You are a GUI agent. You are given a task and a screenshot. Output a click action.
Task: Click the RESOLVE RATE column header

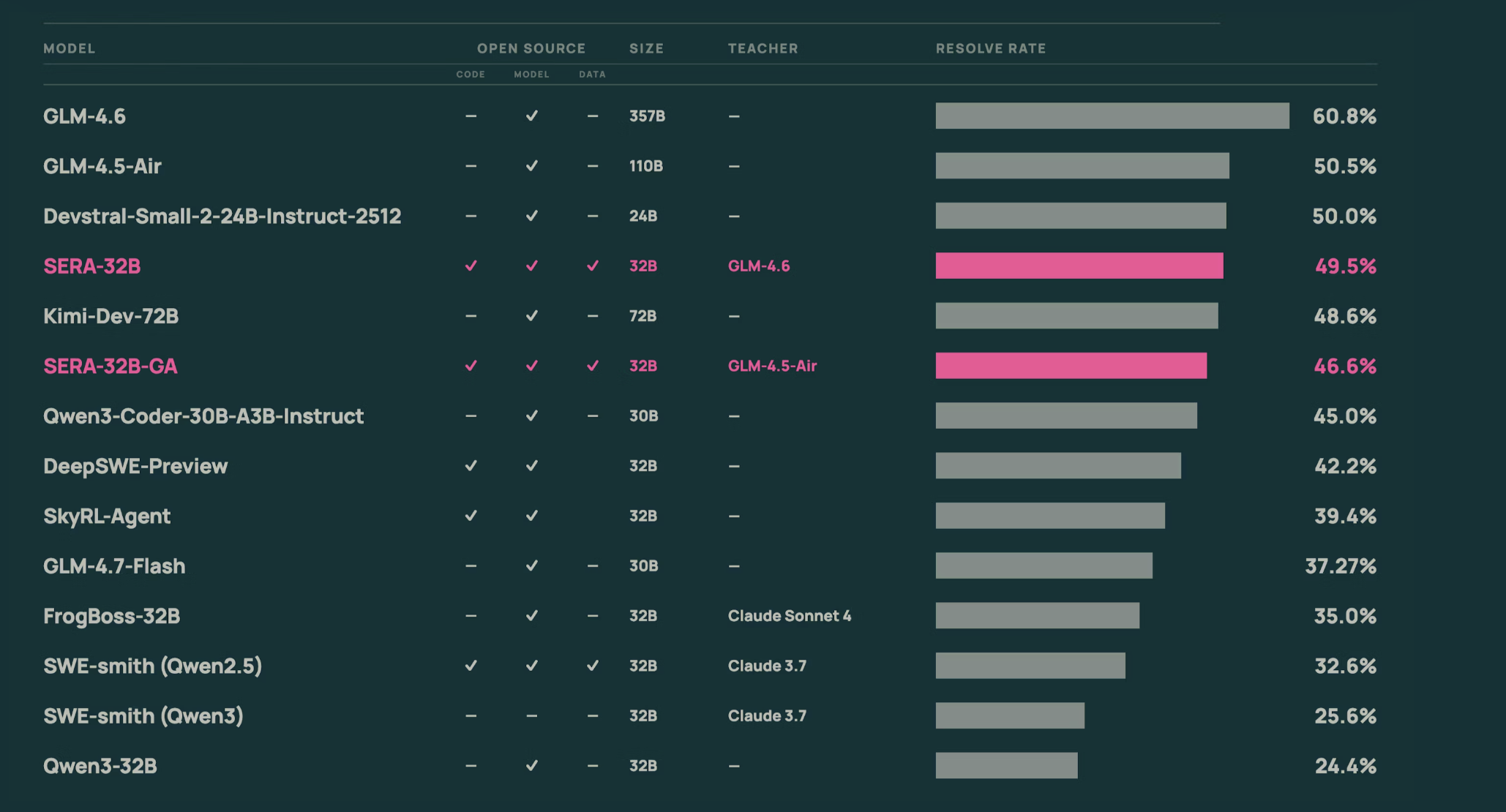[990, 48]
